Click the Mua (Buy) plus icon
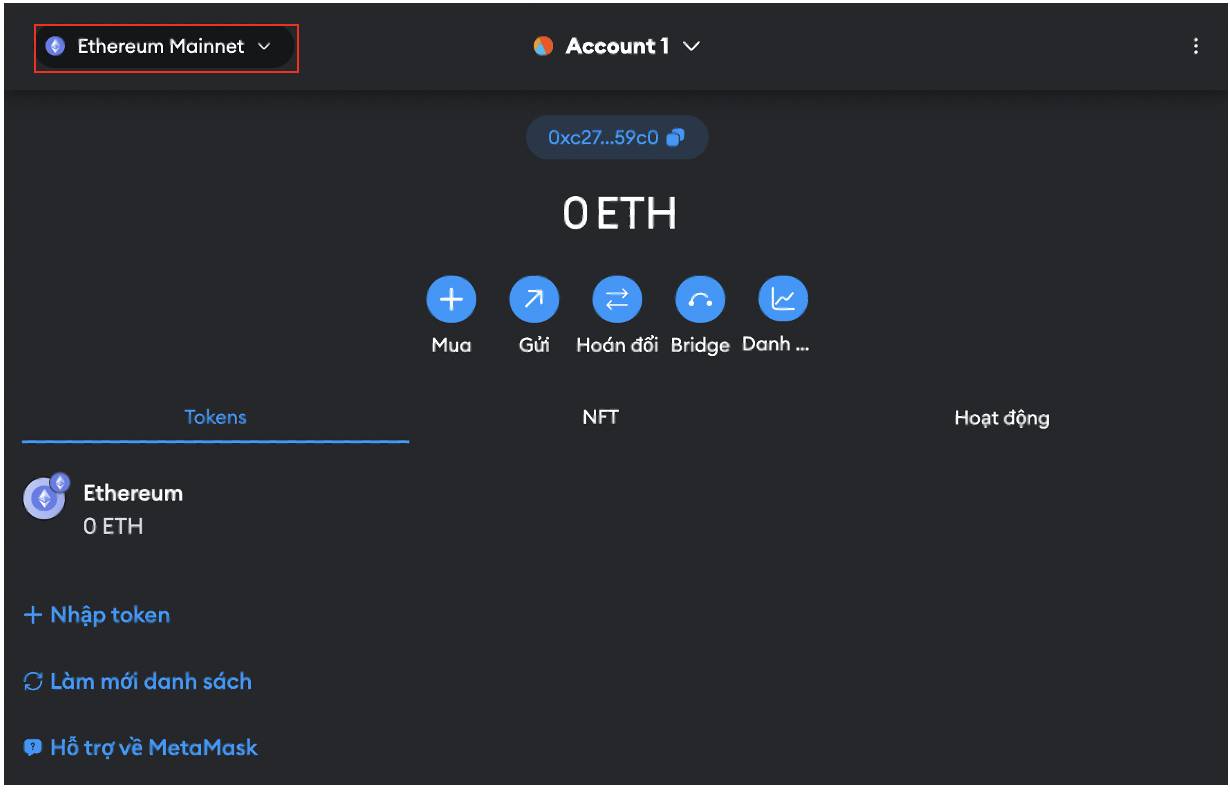Screen dimensions: 1230x792 451,298
